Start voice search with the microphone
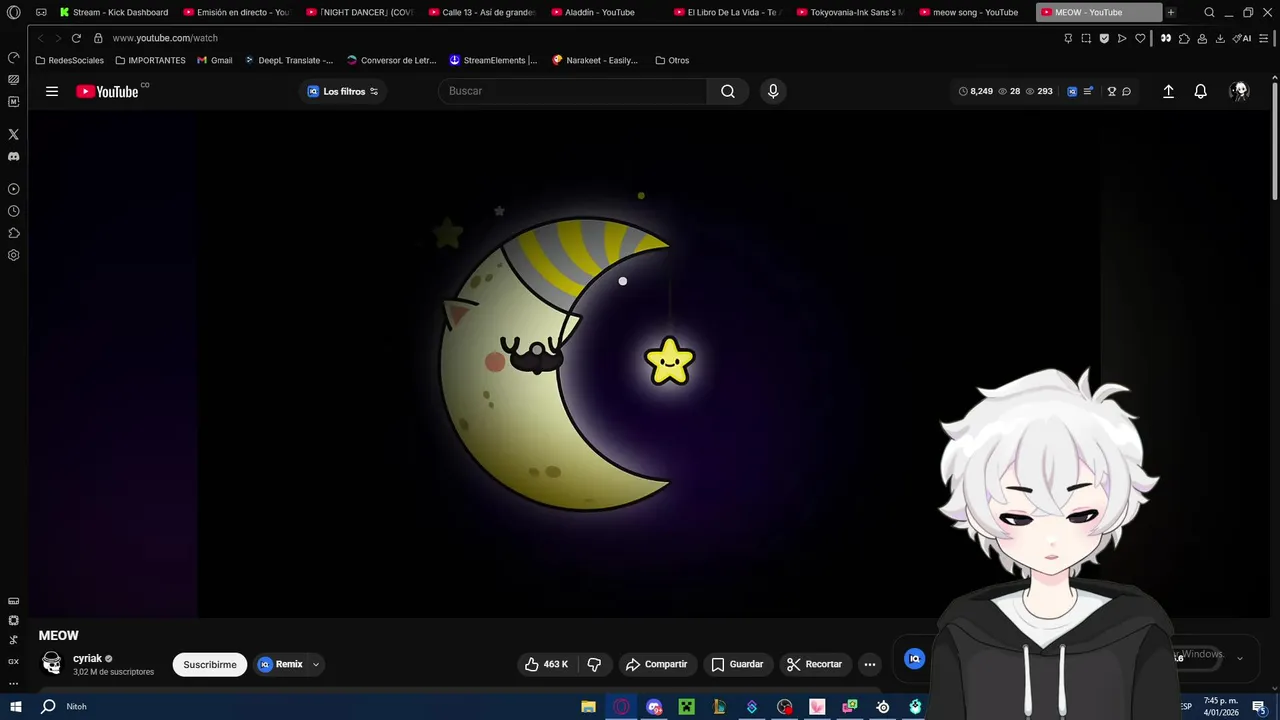1280x720 pixels. [x=773, y=91]
